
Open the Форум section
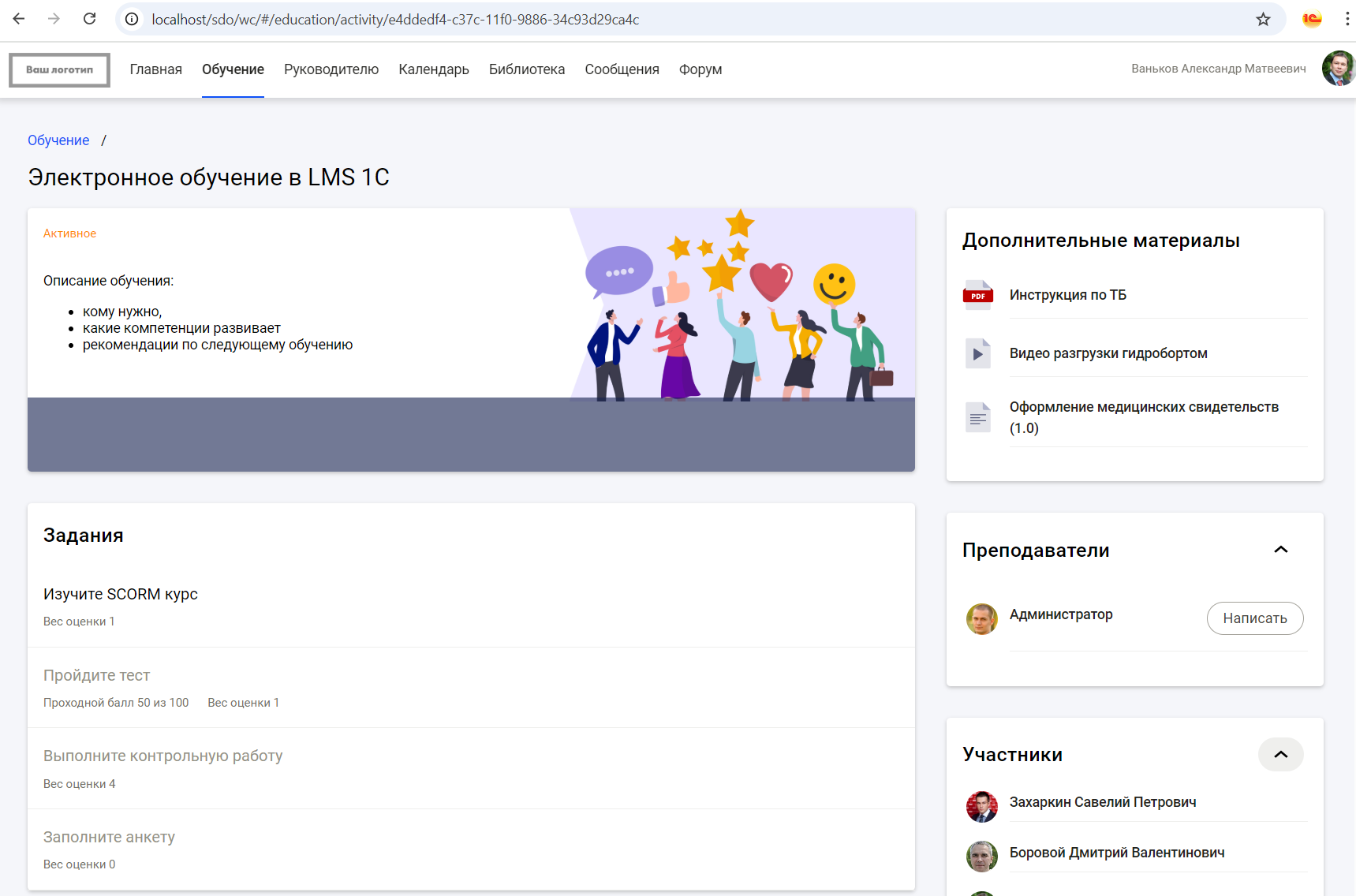pyautogui.click(x=699, y=69)
